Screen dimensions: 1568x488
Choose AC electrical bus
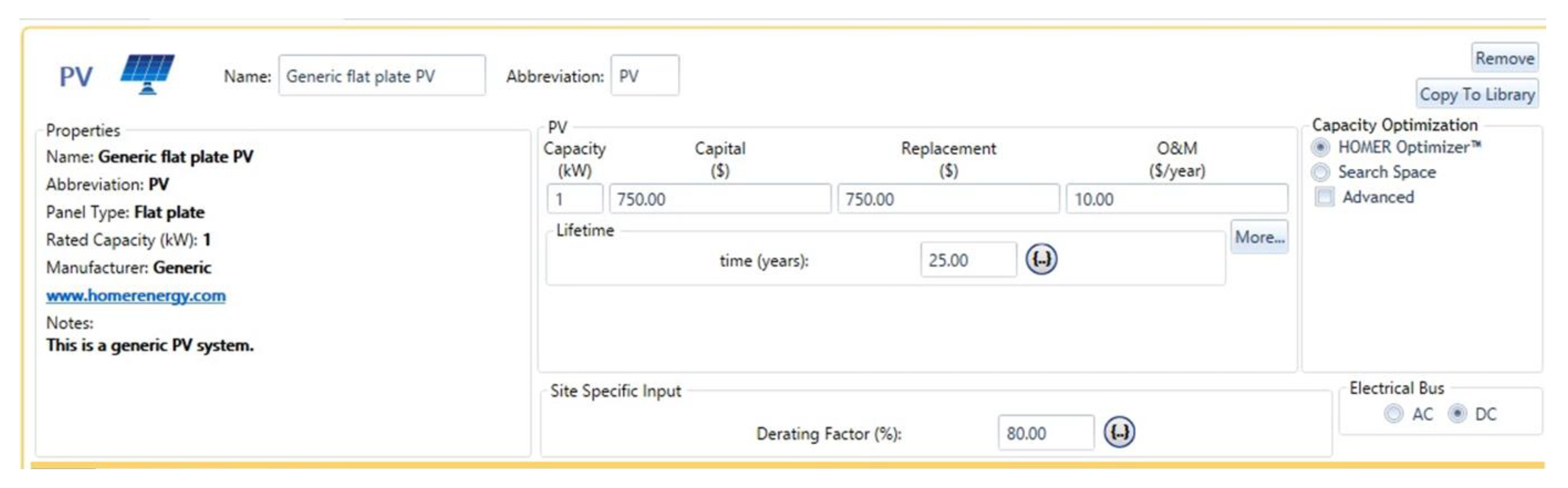[x=1393, y=414]
